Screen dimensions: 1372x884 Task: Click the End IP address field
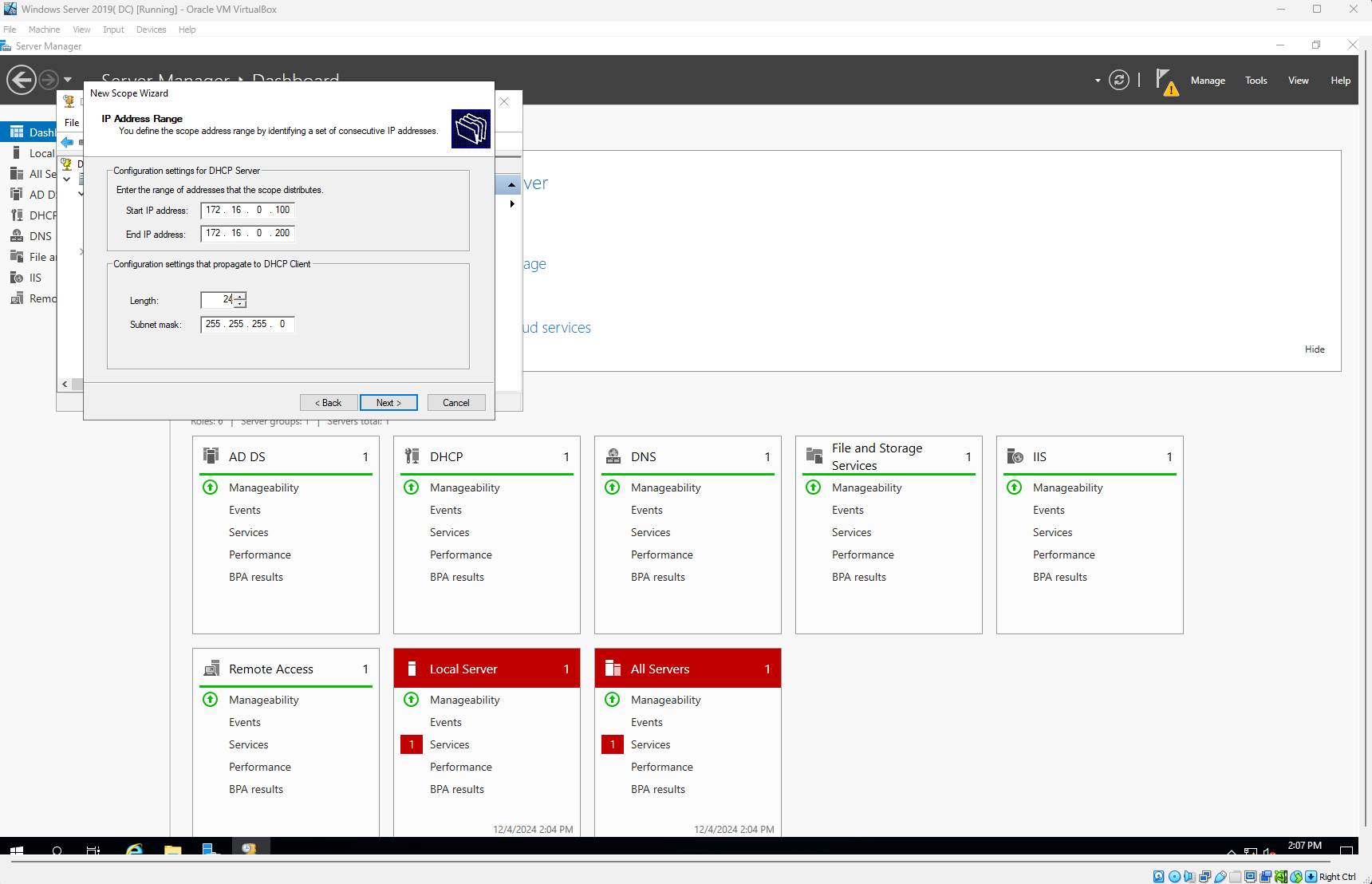click(247, 233)
